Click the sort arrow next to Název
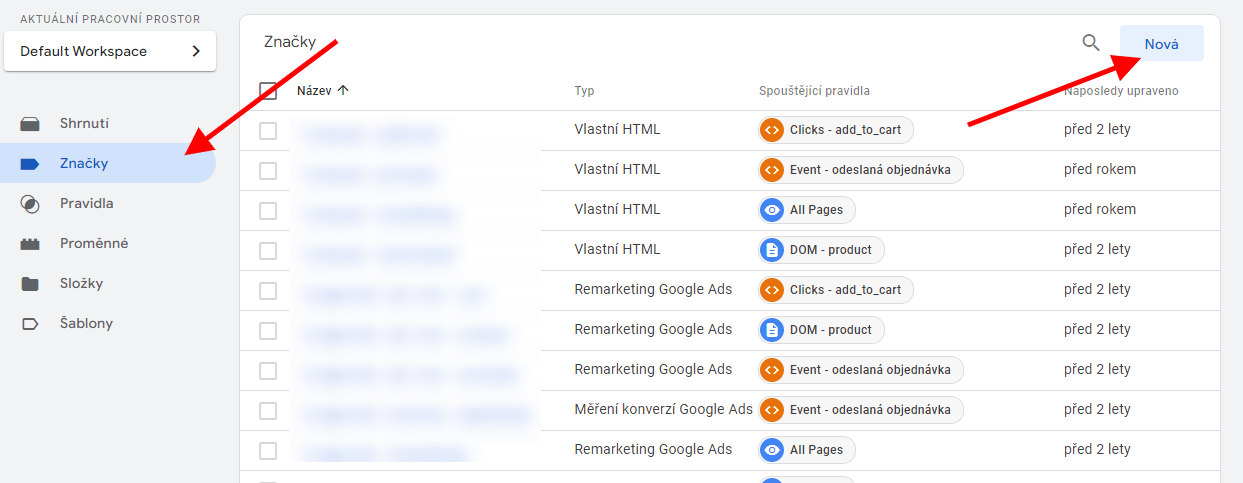The height and width of the screenshot is (483, 1243). (343, 91)
